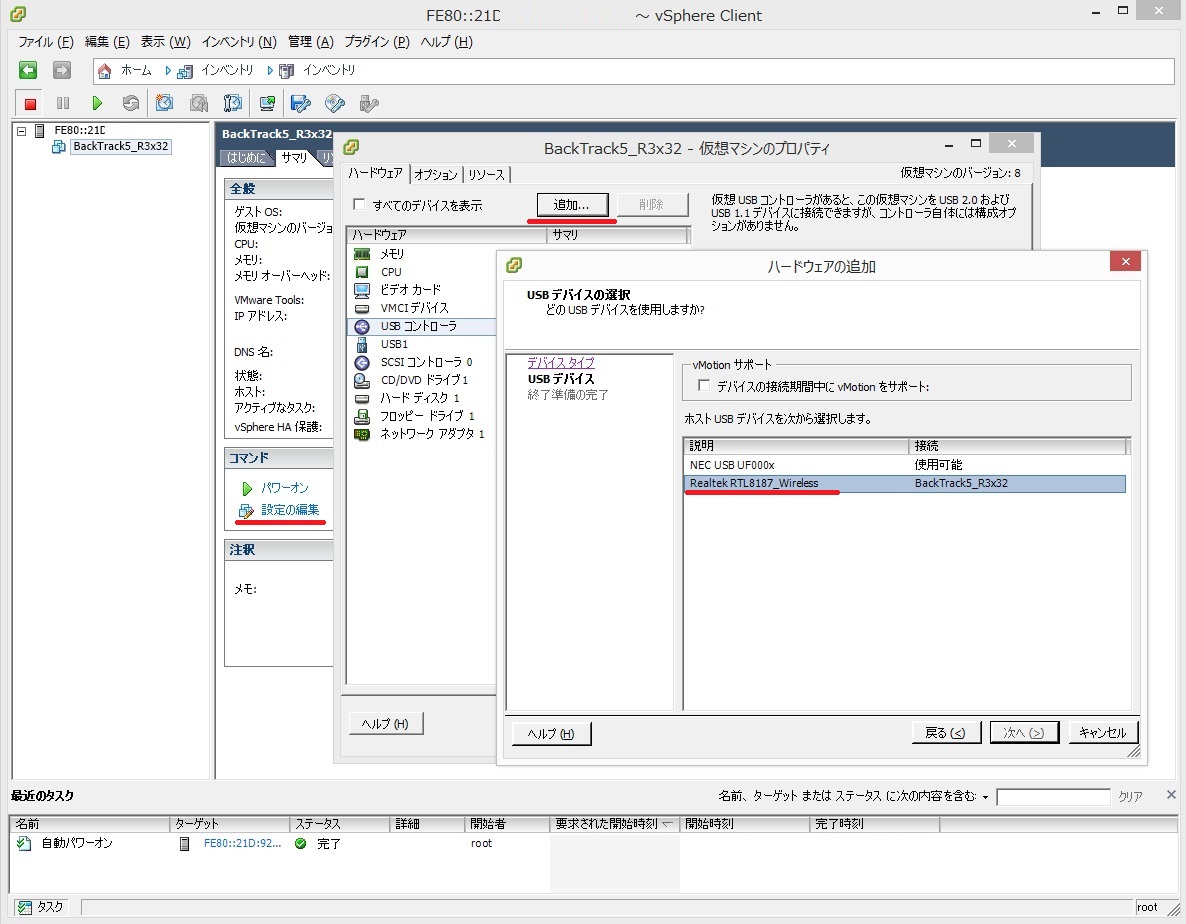The width and height of the screenshot is (1186, 924).
Task: Open the 編集 (E) menu
Action: 107,42
